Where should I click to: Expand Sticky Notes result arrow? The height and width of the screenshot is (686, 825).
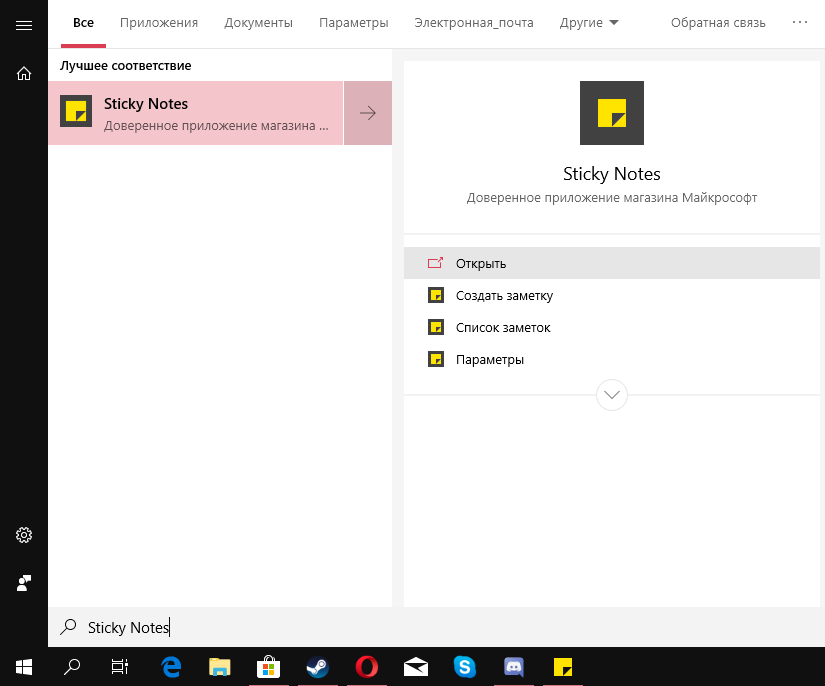click(x=368, y=113)
